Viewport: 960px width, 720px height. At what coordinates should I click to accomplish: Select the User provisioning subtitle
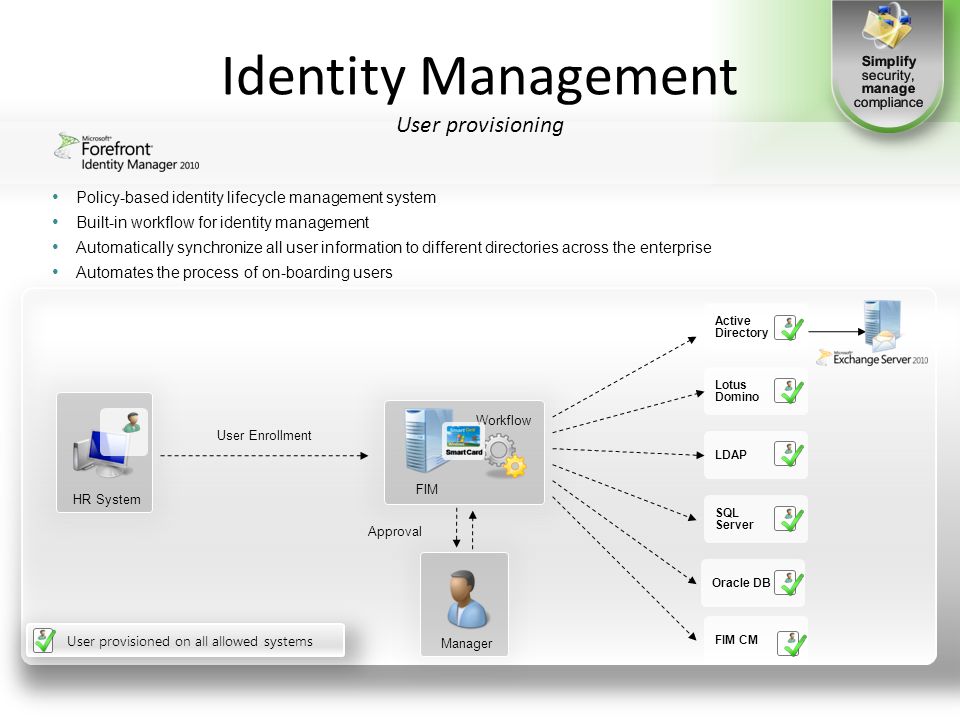point(479,125)
